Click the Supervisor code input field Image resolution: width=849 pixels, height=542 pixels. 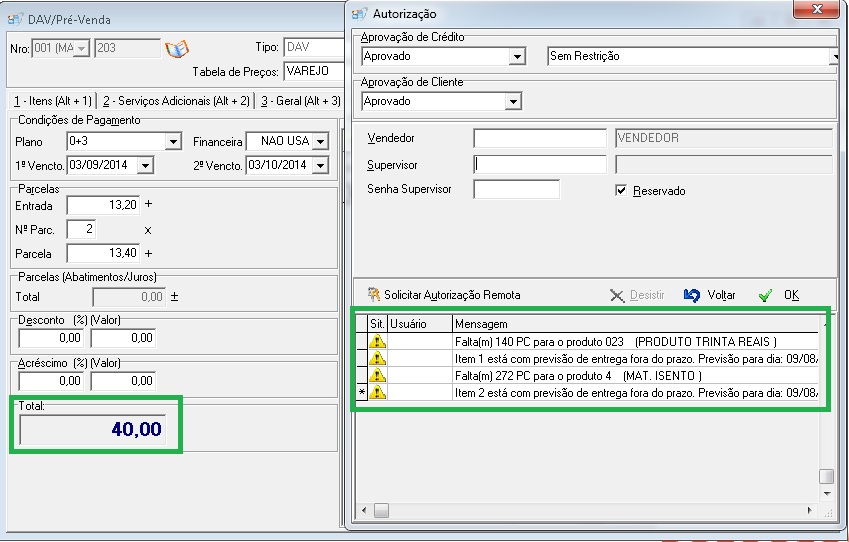[540, 165]
